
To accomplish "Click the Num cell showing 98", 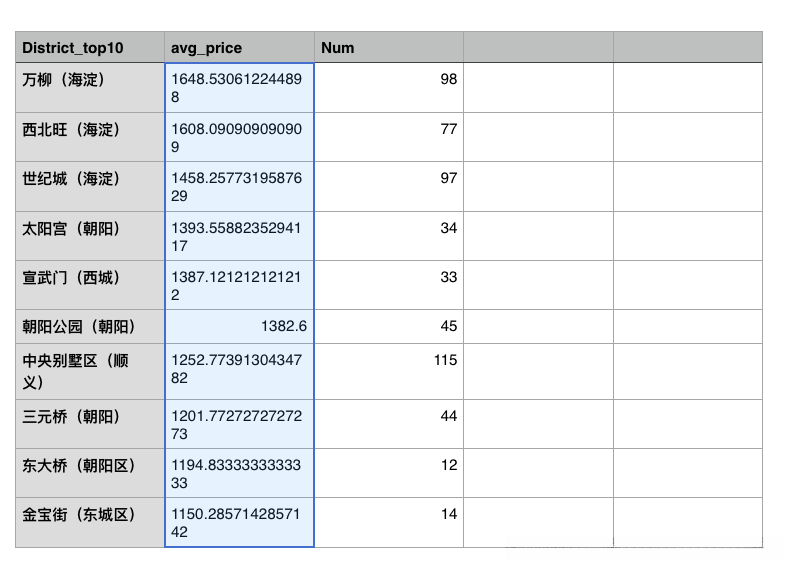I will tap(388, 88).
